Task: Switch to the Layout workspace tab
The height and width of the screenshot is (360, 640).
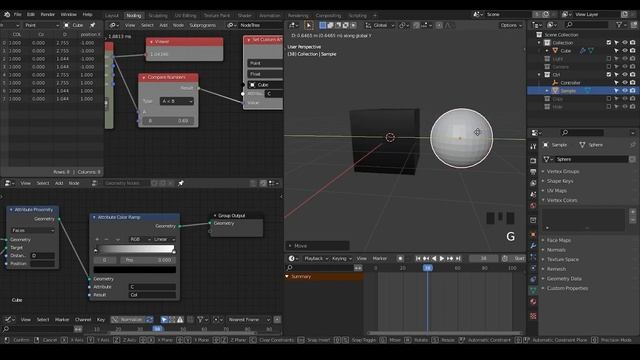Action: (x=111, y=16)
